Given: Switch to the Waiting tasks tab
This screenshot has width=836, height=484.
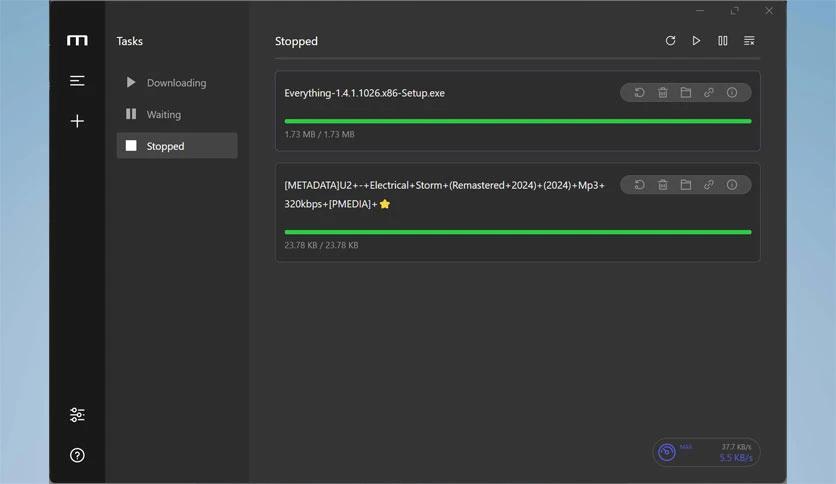Looking at the screenshot, I should 177,114.
